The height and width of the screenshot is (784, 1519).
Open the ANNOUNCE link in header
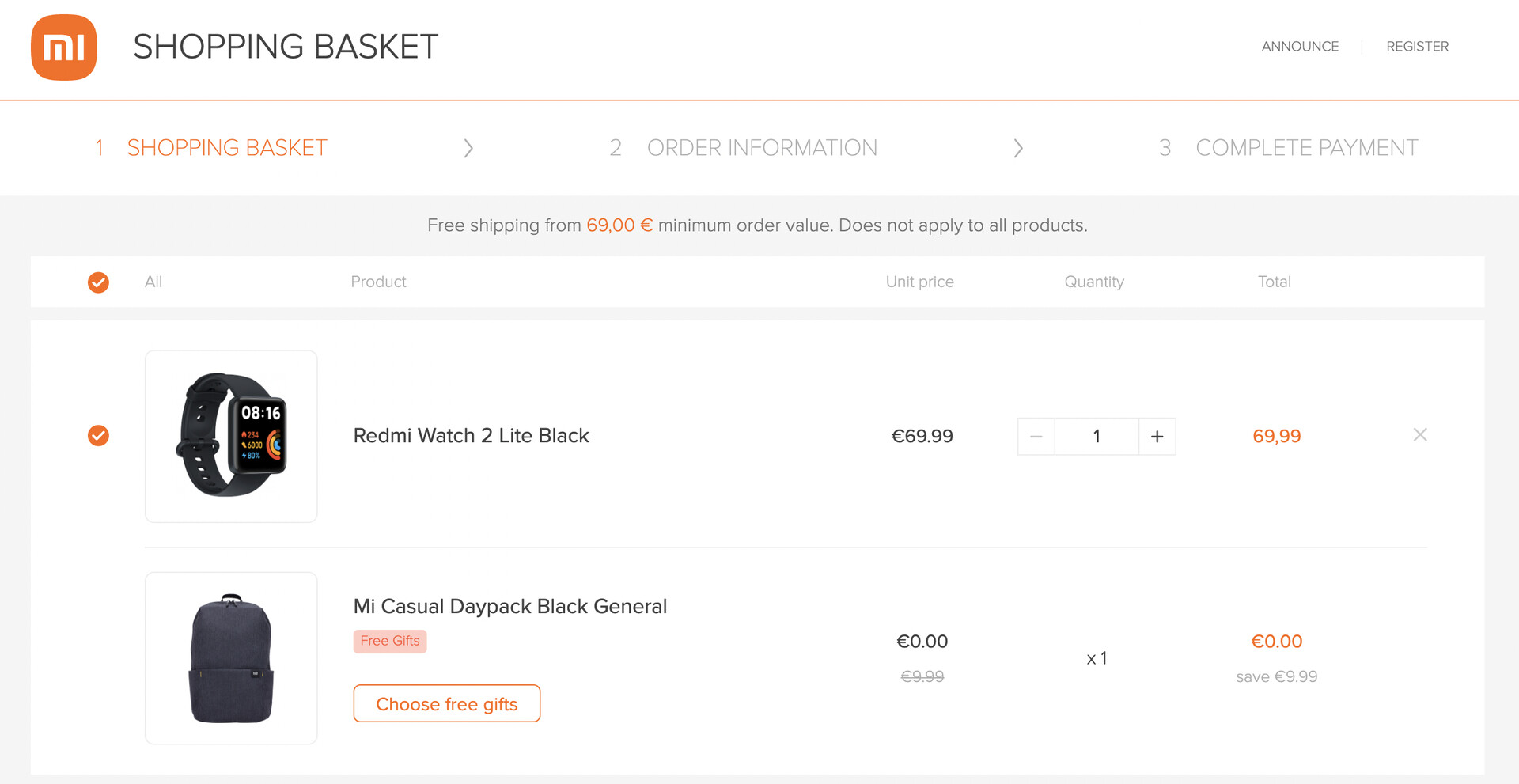click(x=1300, y=47)
